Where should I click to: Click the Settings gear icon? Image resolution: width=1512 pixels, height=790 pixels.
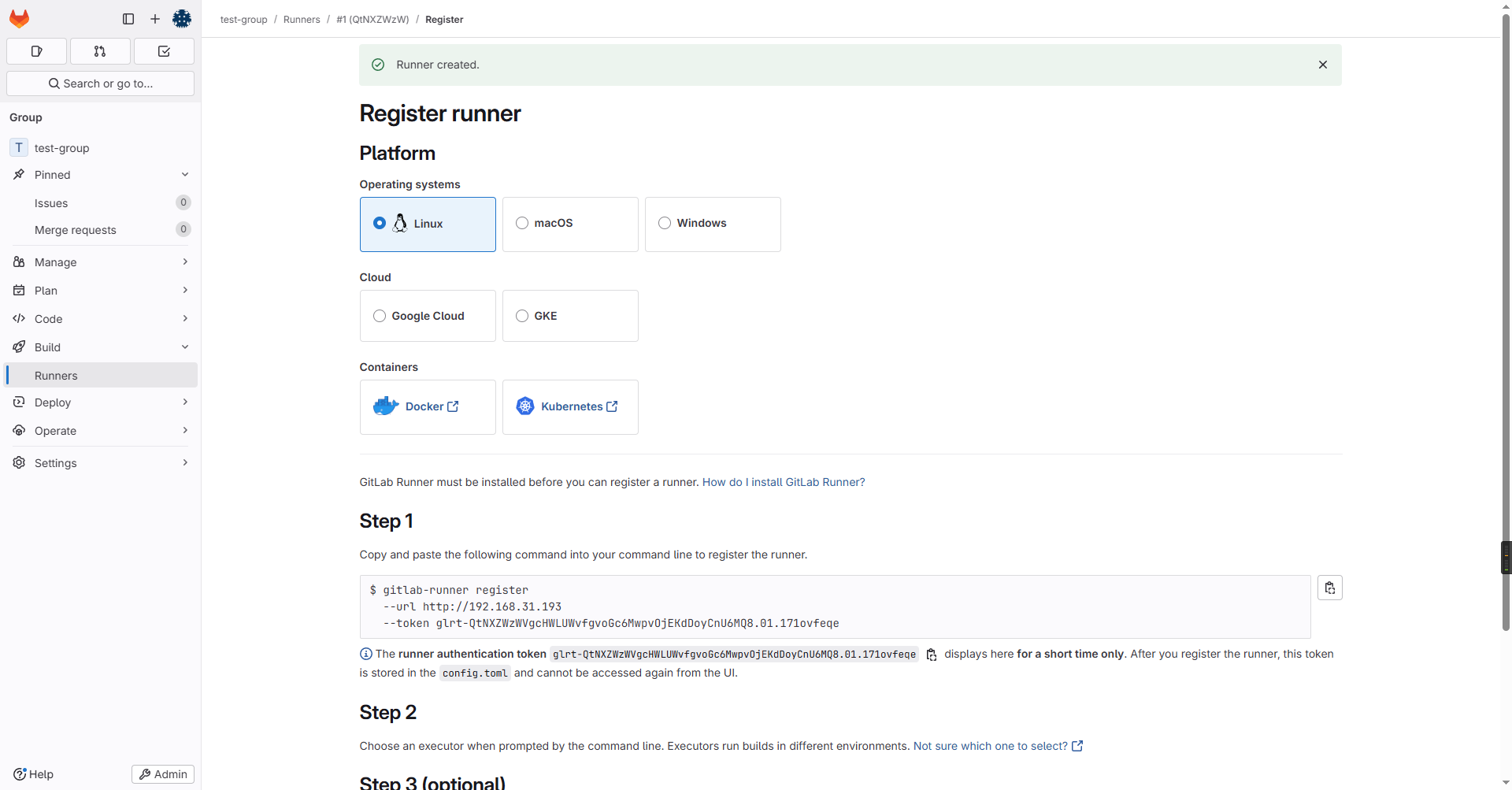click(x=19, y=463)
